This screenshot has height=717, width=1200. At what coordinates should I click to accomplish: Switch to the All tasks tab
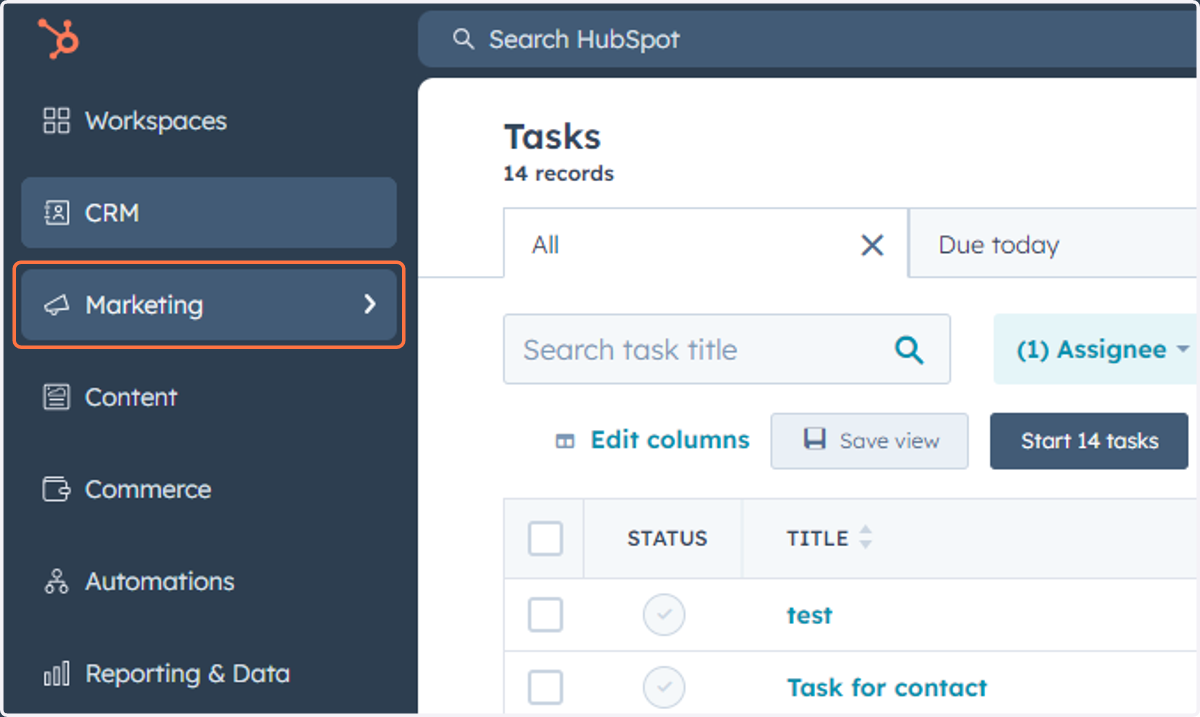click(705, 244)
